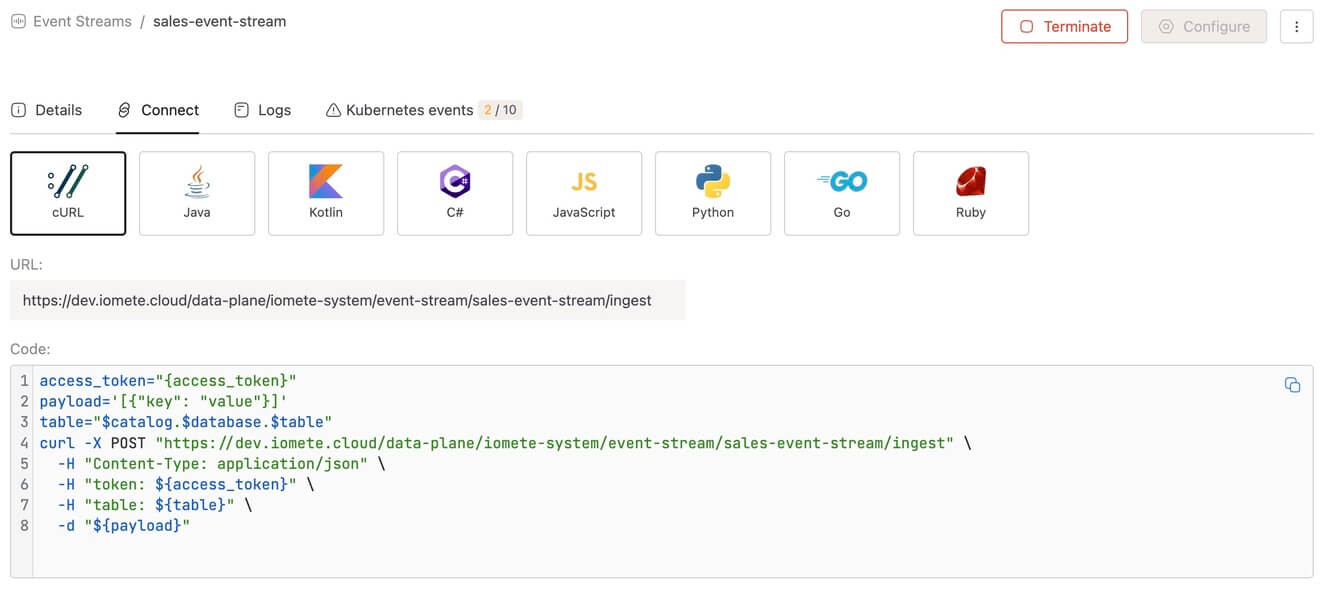Click the Event Streams breadcrumb icon

(x=18, y=20)
